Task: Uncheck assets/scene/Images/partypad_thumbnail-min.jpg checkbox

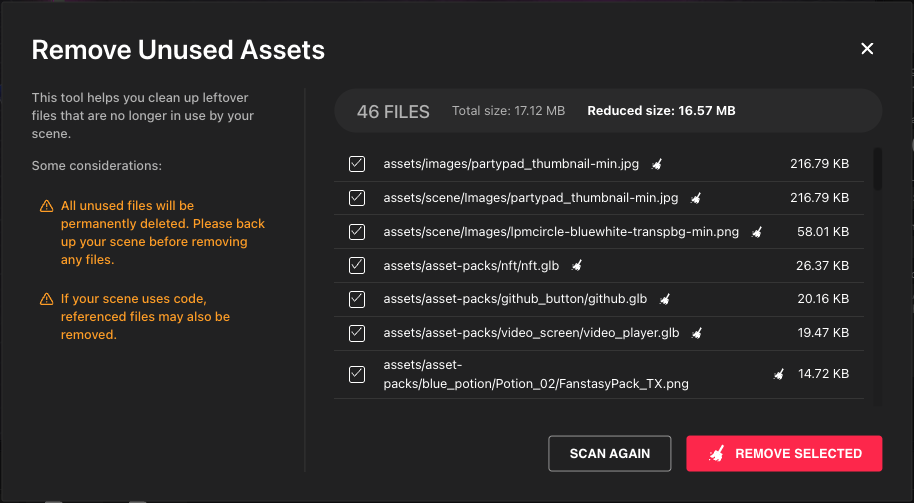Action: pos(357,198)
